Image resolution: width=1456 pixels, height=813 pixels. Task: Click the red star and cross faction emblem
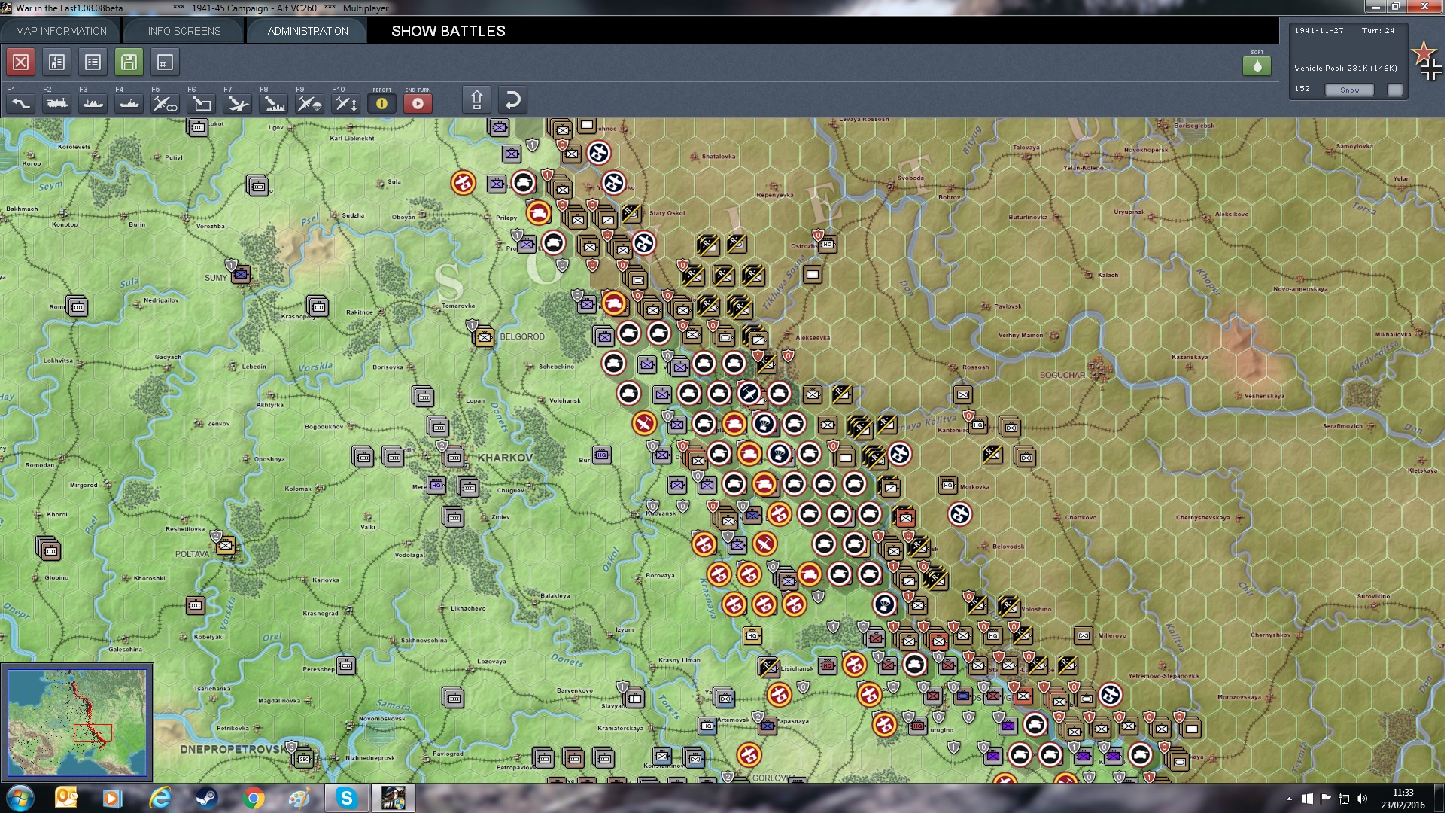[x=1427, y=59]
